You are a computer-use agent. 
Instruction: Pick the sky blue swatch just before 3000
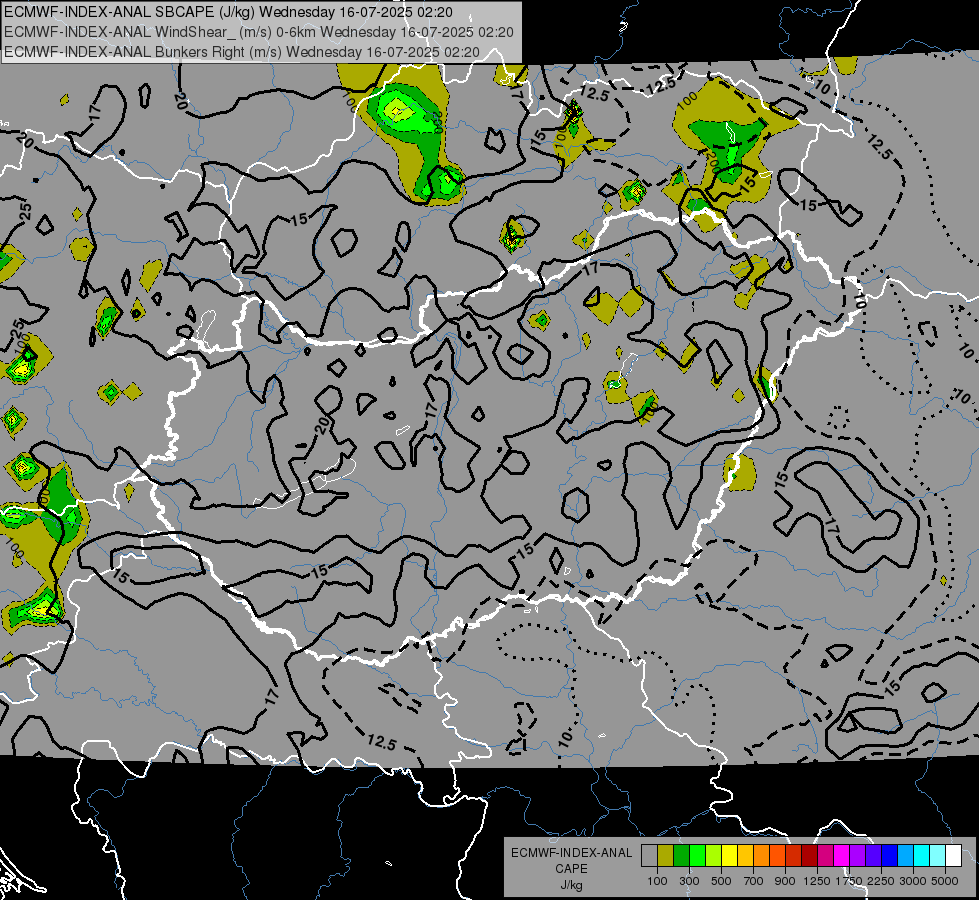pyautogui.click(x=906, y=855)
